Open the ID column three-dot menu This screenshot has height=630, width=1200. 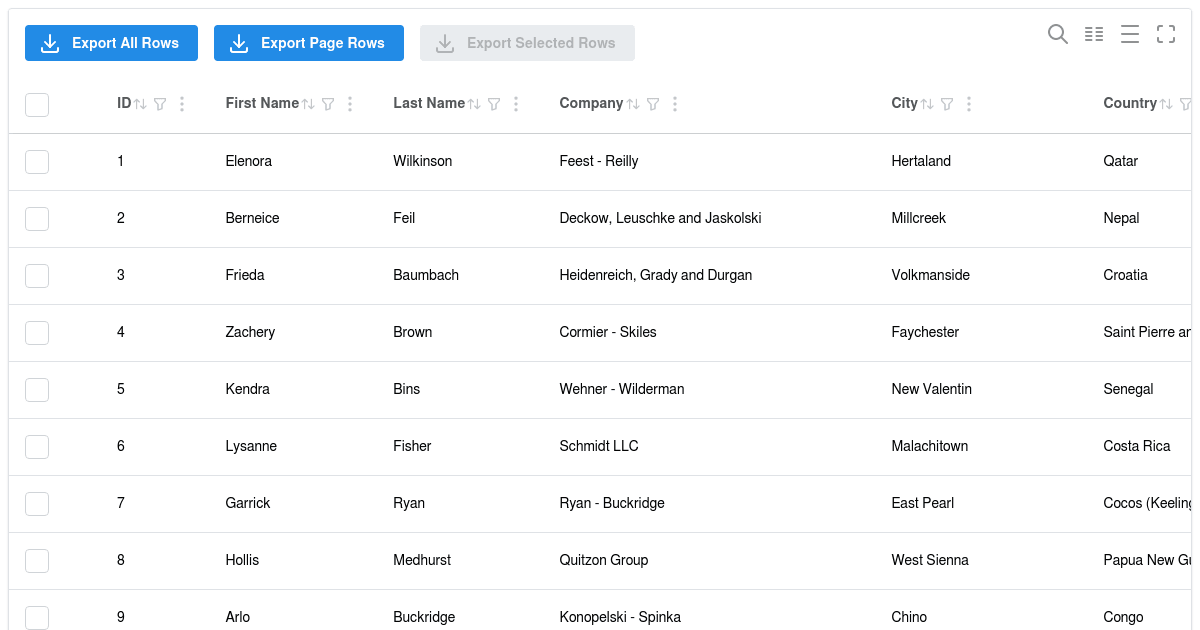[181, 103]
